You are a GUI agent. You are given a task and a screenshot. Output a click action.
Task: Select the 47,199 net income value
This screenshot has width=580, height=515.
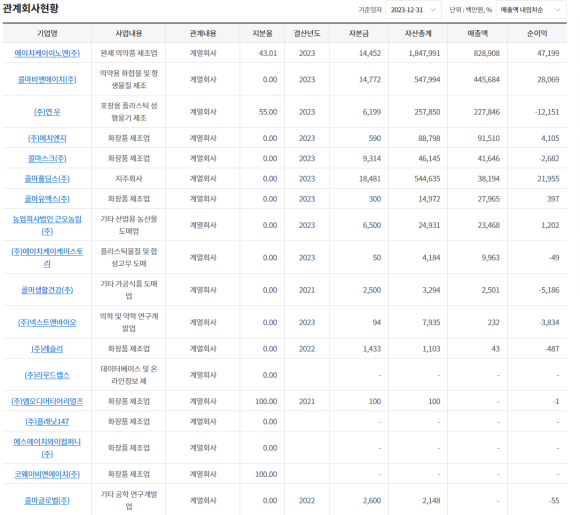548,53
